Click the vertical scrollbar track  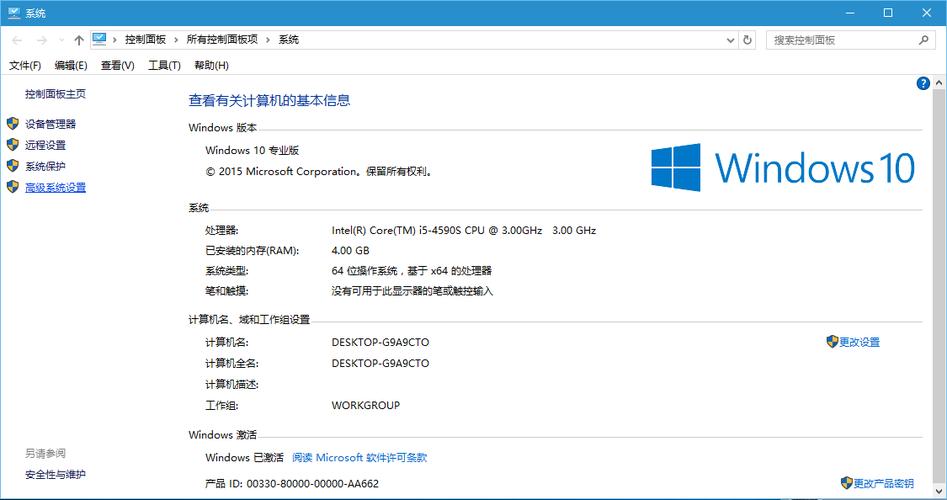tap(939, 284)
